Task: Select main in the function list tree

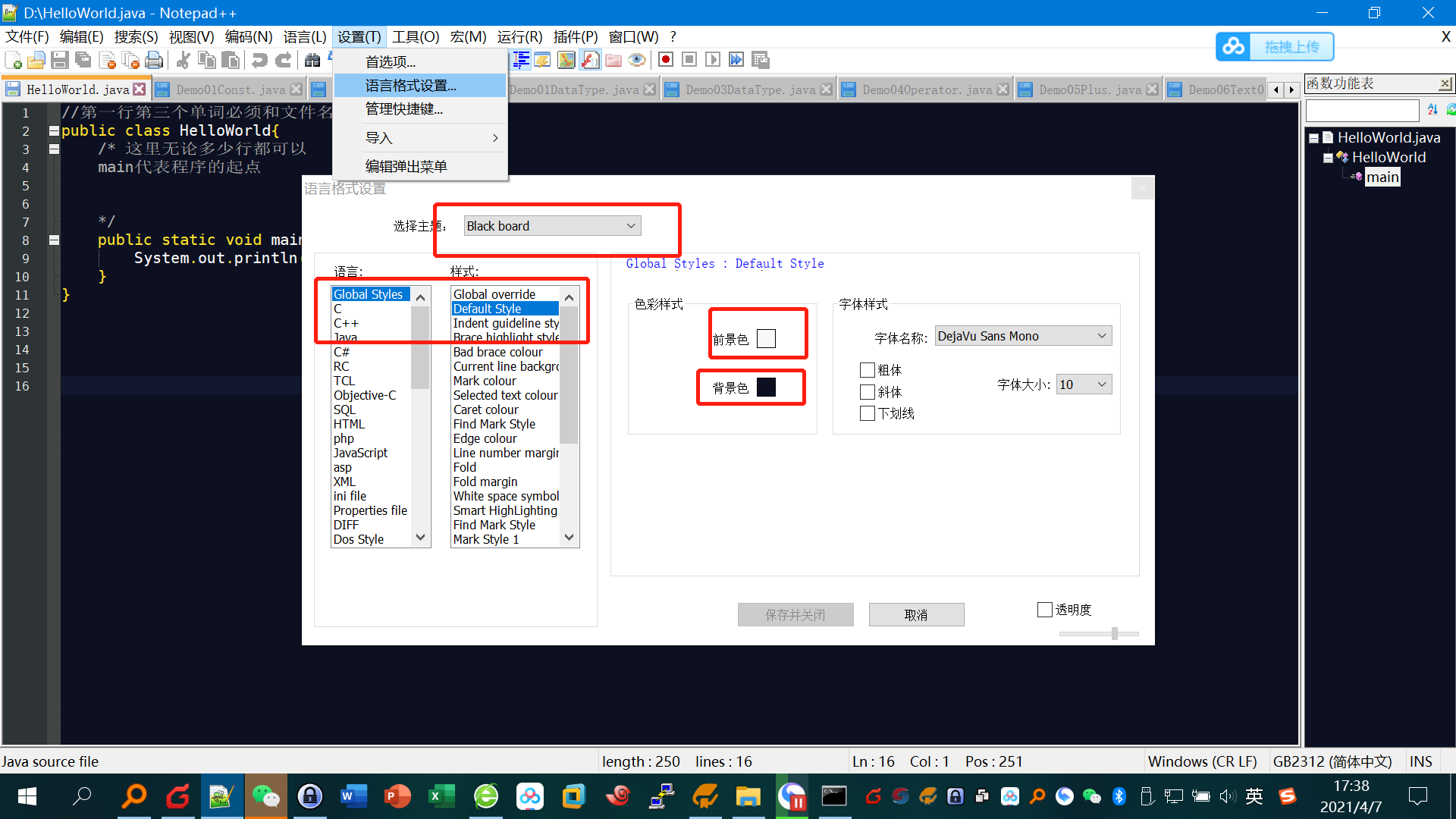Action: pos(1382,177)
